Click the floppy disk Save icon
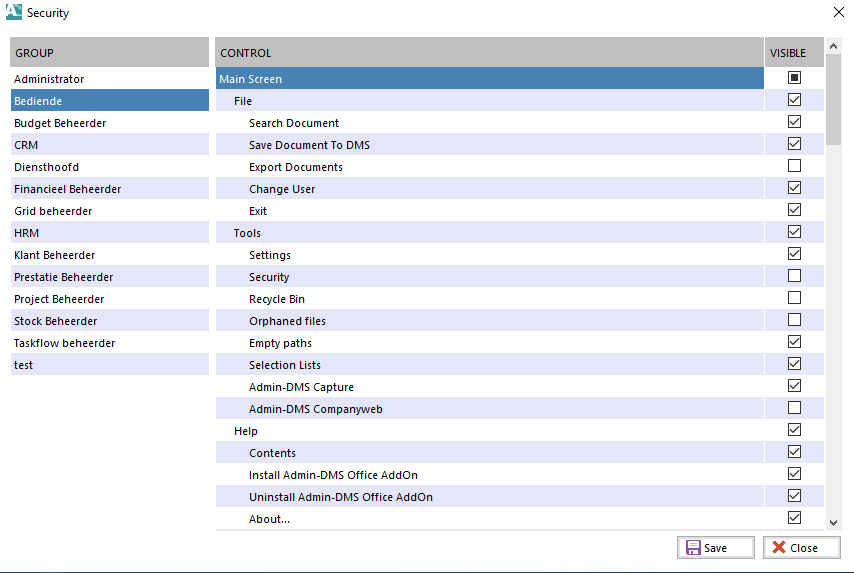This screenshot has width=854, height=573. click(693, 548)
